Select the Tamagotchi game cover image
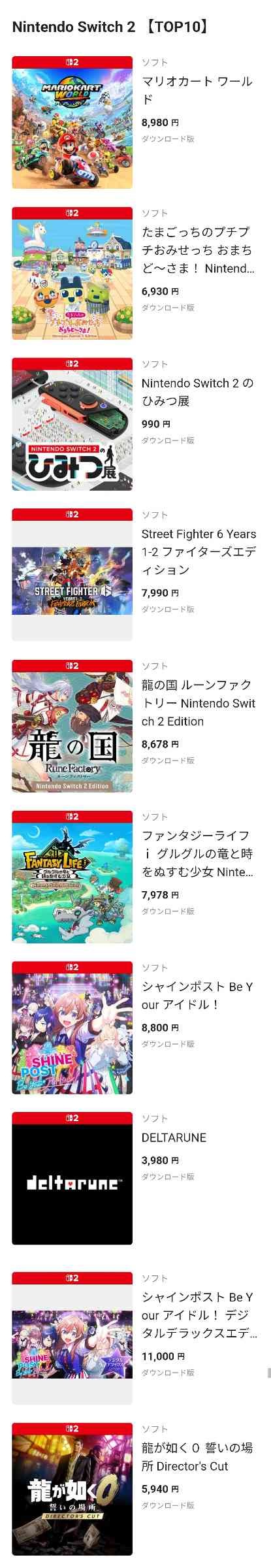 click(x=72, y=273)
